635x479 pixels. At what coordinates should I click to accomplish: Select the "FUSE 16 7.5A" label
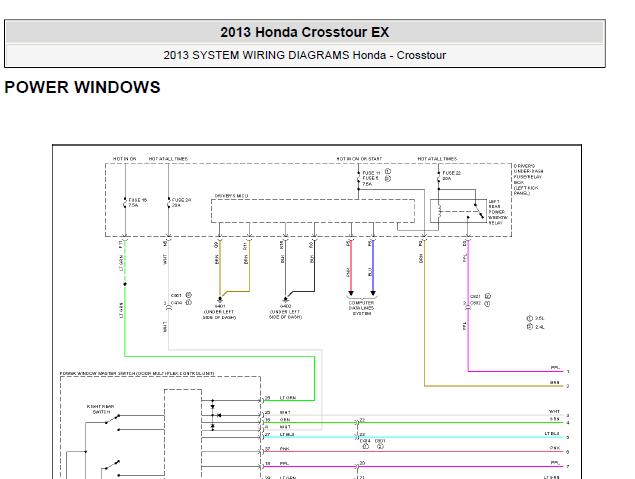click(x=138, y=202)
